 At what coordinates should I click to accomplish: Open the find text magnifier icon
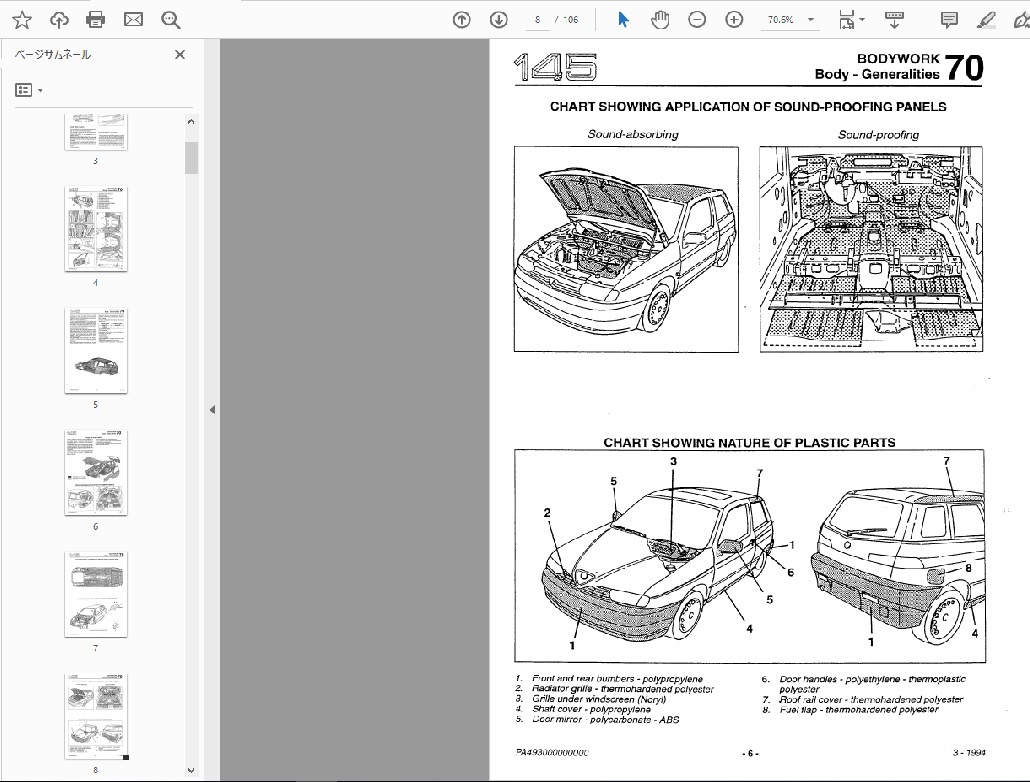point(171,20)
